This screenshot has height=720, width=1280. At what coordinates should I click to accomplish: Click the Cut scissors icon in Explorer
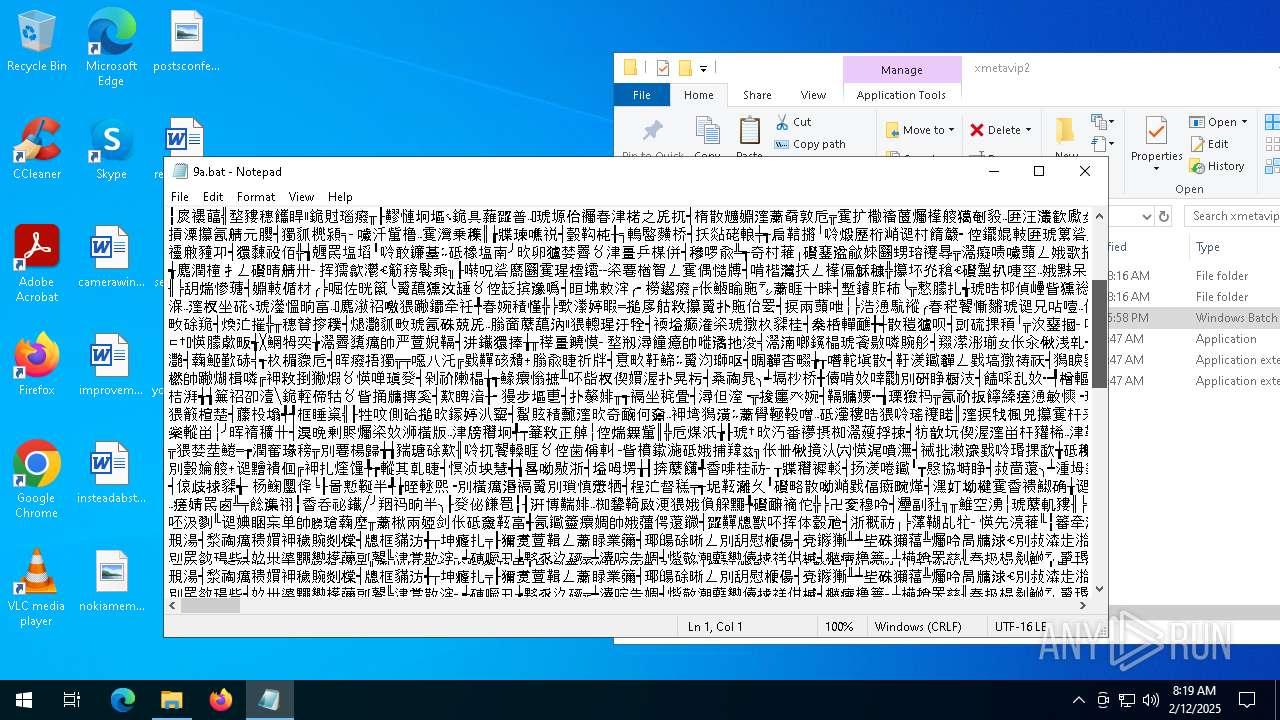[782, 122]
